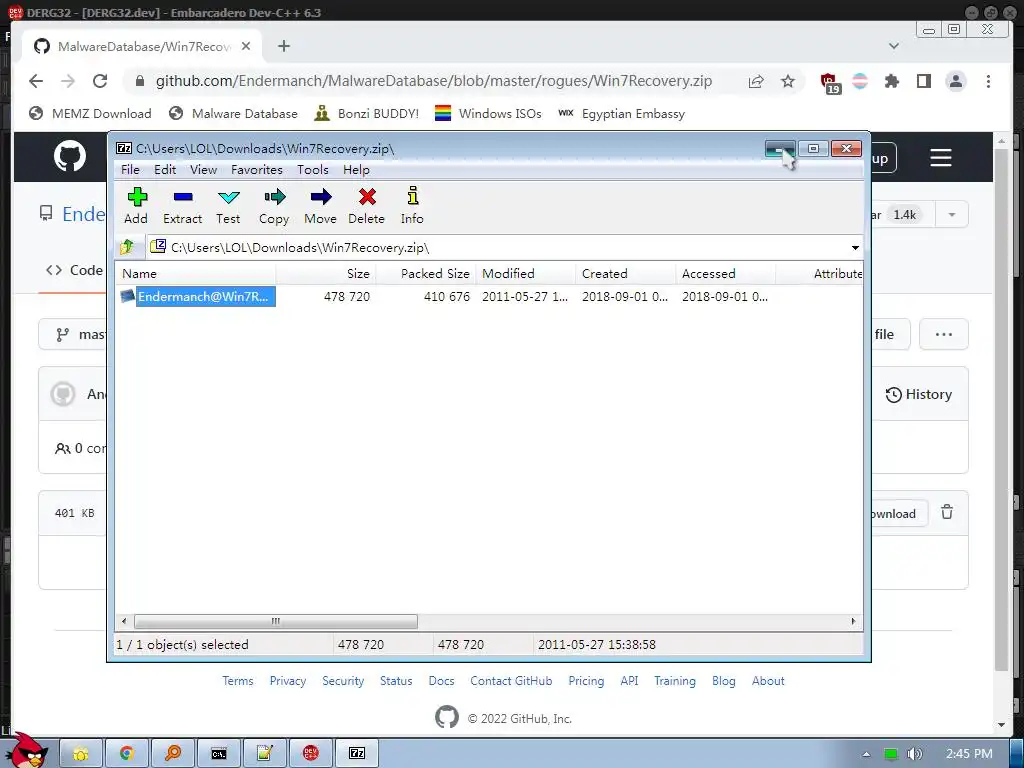Viewport: 1024px width, 768px height.
Task: Sort by the Modified column header
Action: [526, 274]
